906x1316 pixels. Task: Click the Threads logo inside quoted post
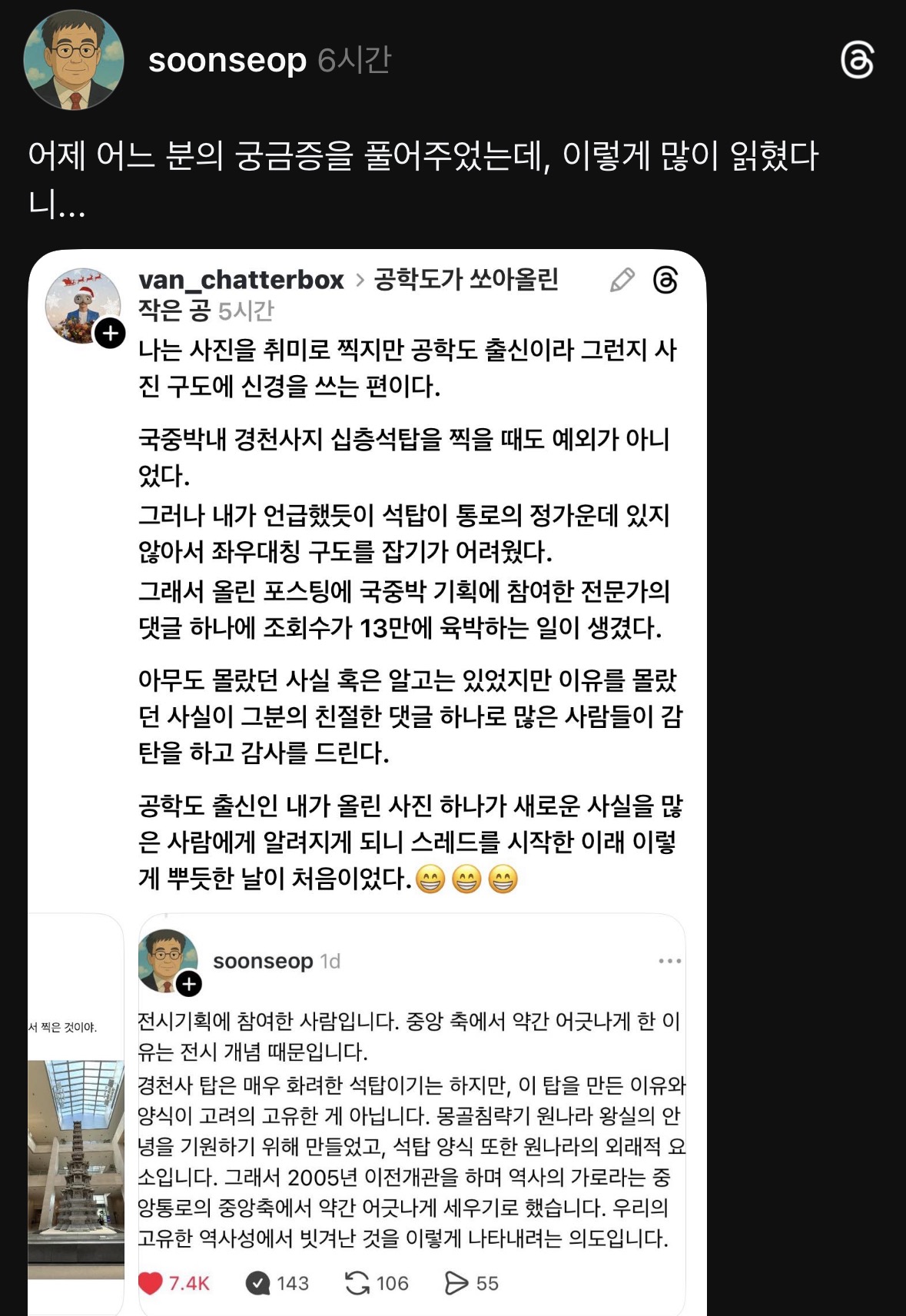(665, 280)
